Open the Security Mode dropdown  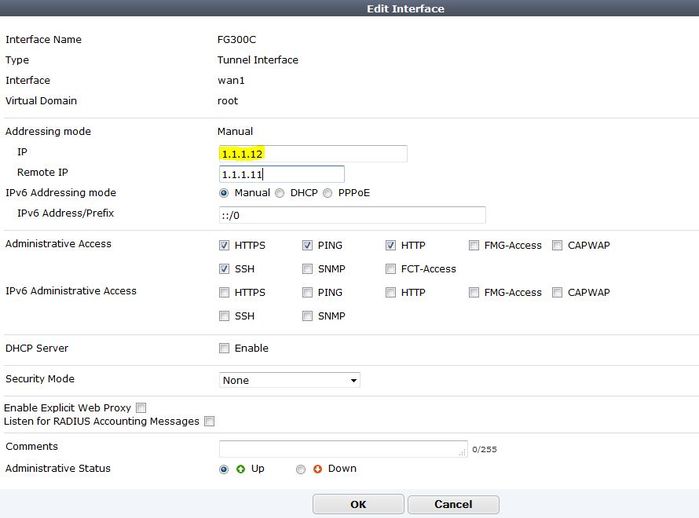pos(289,380)
